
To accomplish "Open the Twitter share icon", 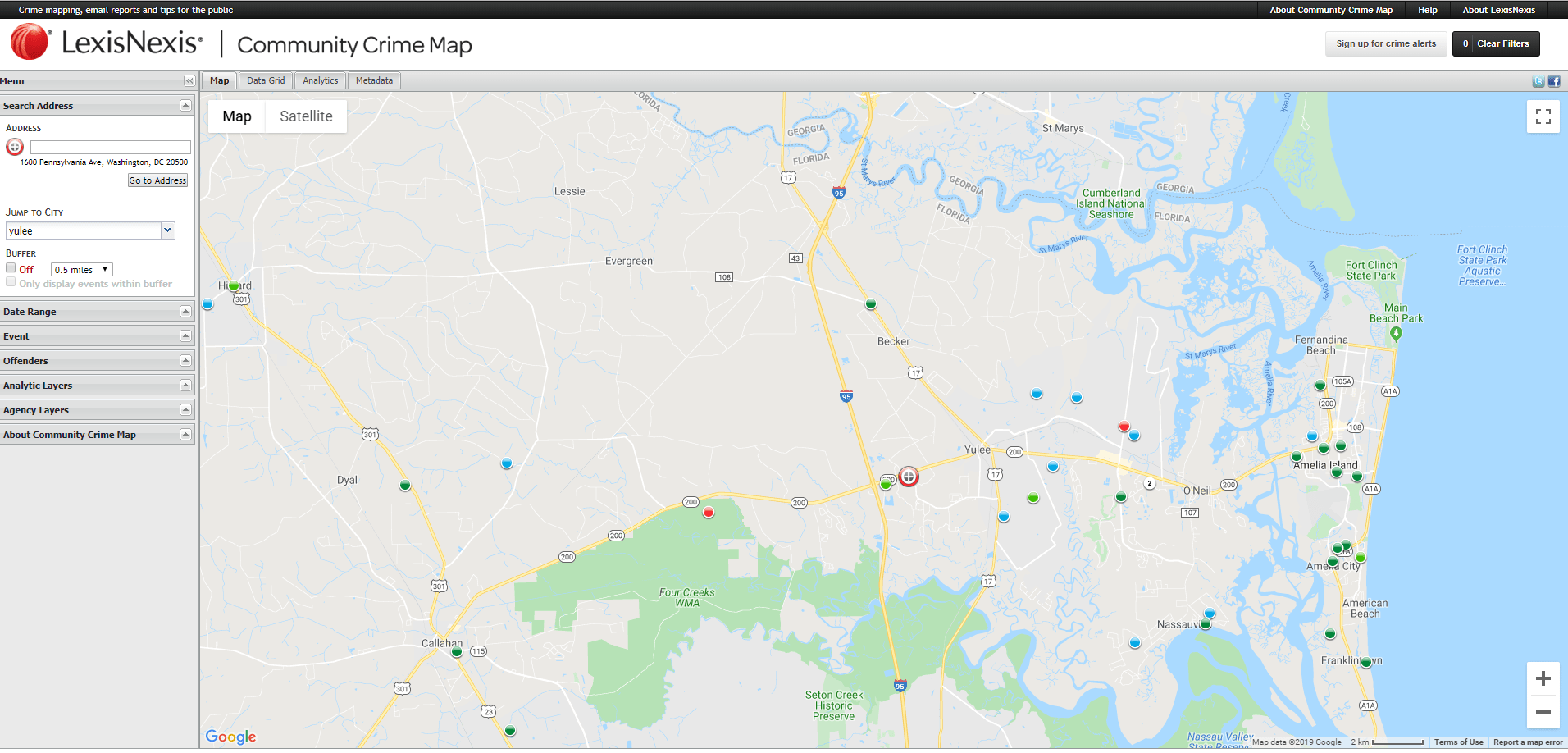I will tap(1537, 80).
